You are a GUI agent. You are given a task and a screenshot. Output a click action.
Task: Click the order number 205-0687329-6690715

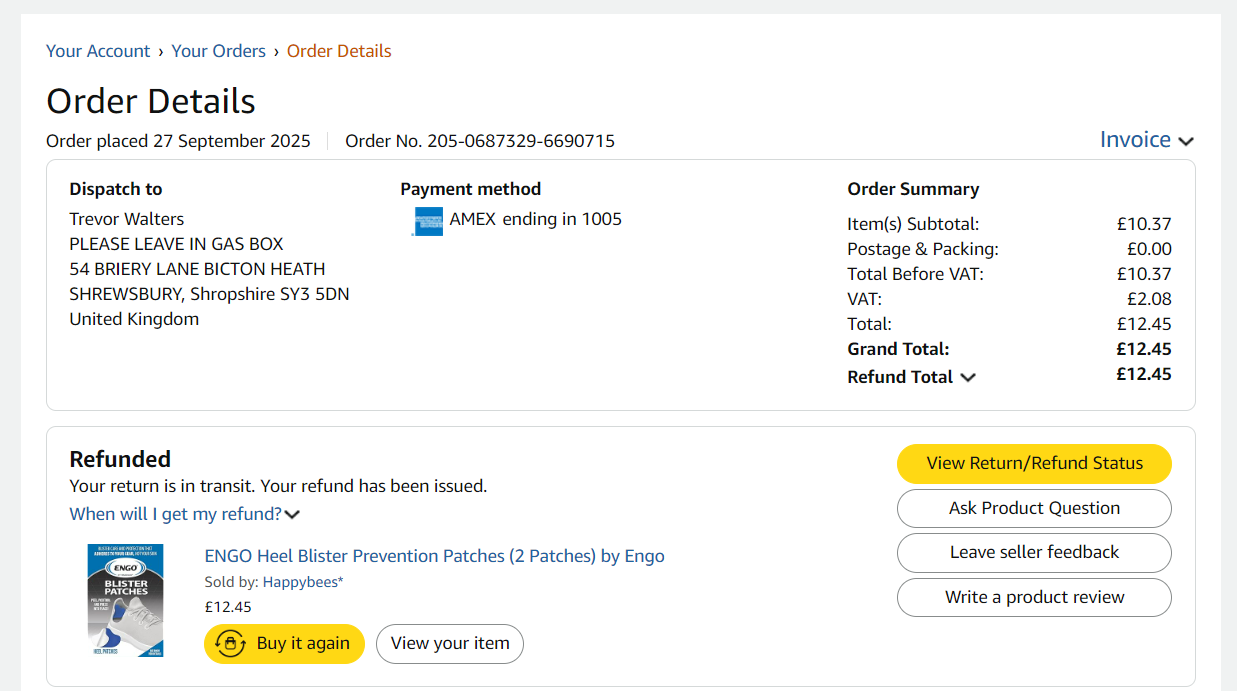521,141
